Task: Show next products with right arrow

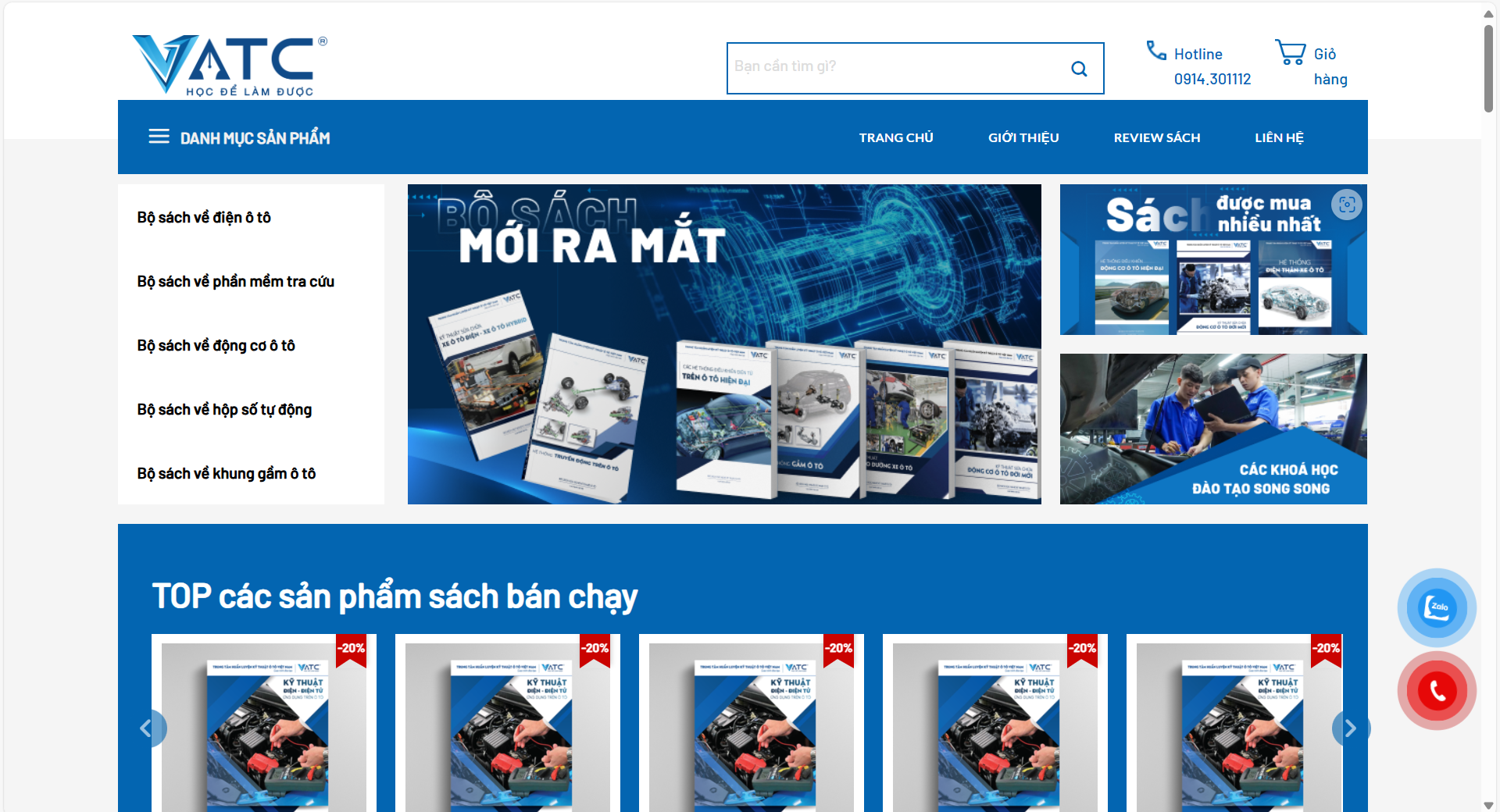Action: point(1351,728)
